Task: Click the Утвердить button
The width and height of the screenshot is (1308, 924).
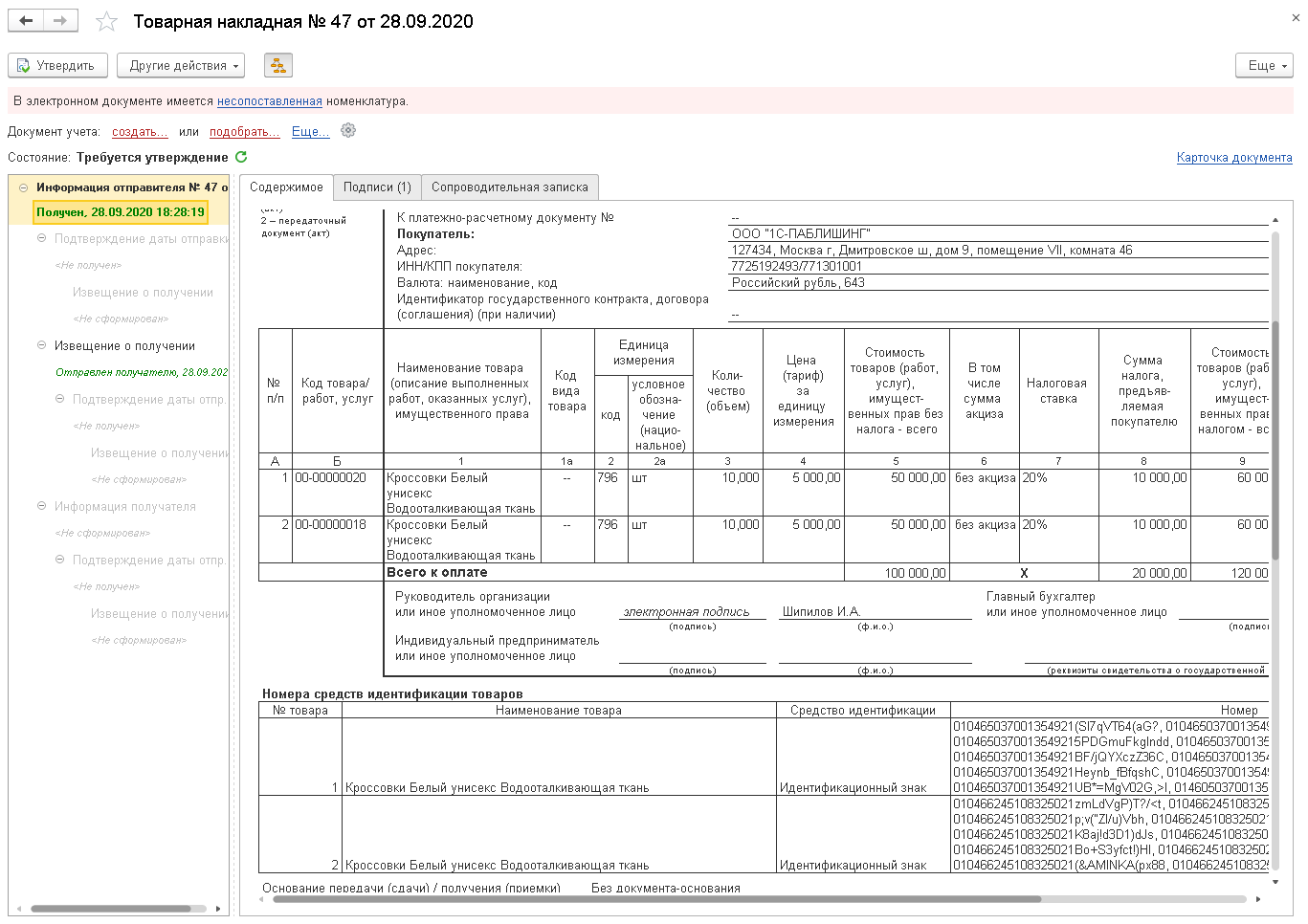Action: [57, 65]
